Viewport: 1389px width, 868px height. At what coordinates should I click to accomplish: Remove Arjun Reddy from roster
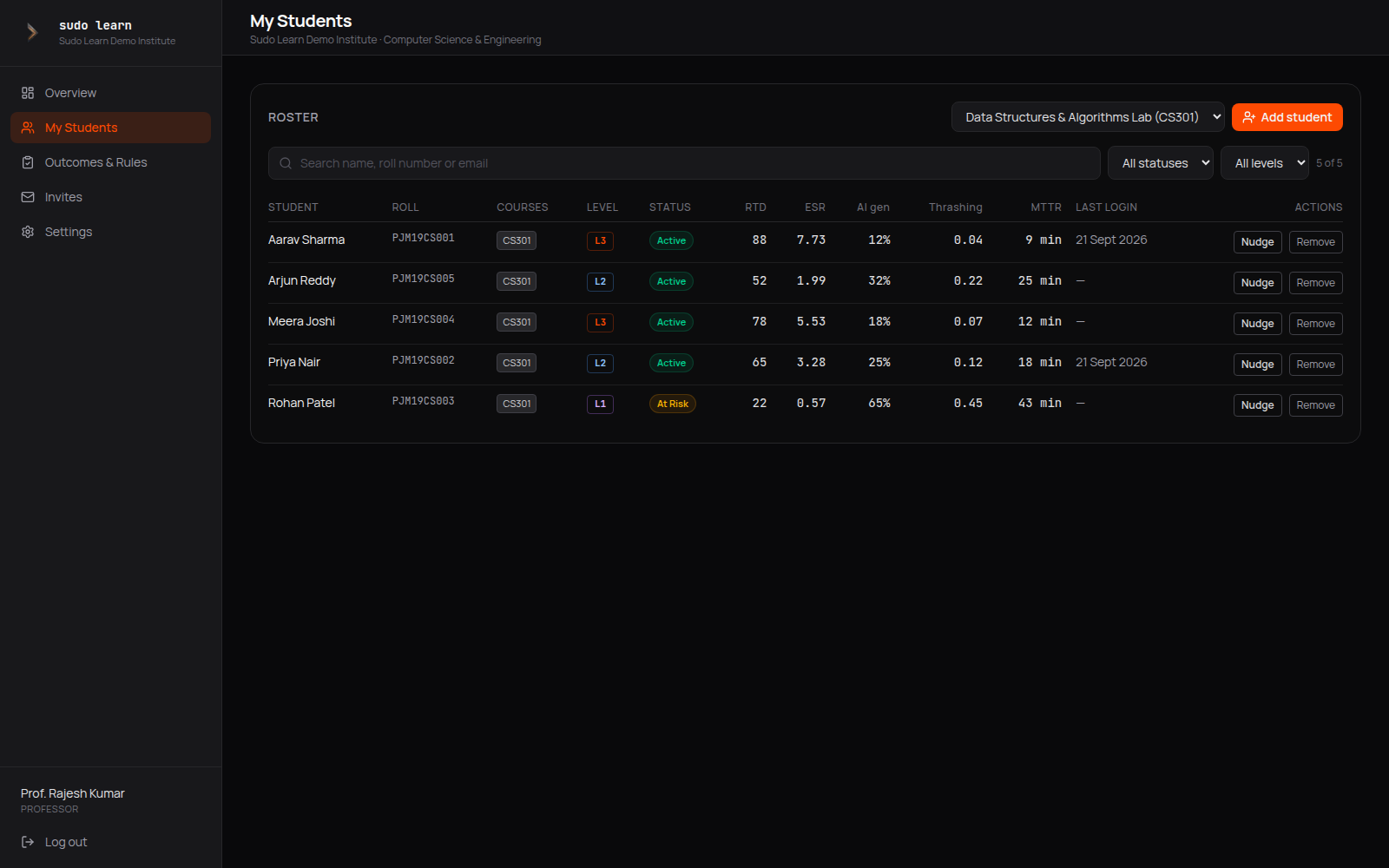(1315, 283)
